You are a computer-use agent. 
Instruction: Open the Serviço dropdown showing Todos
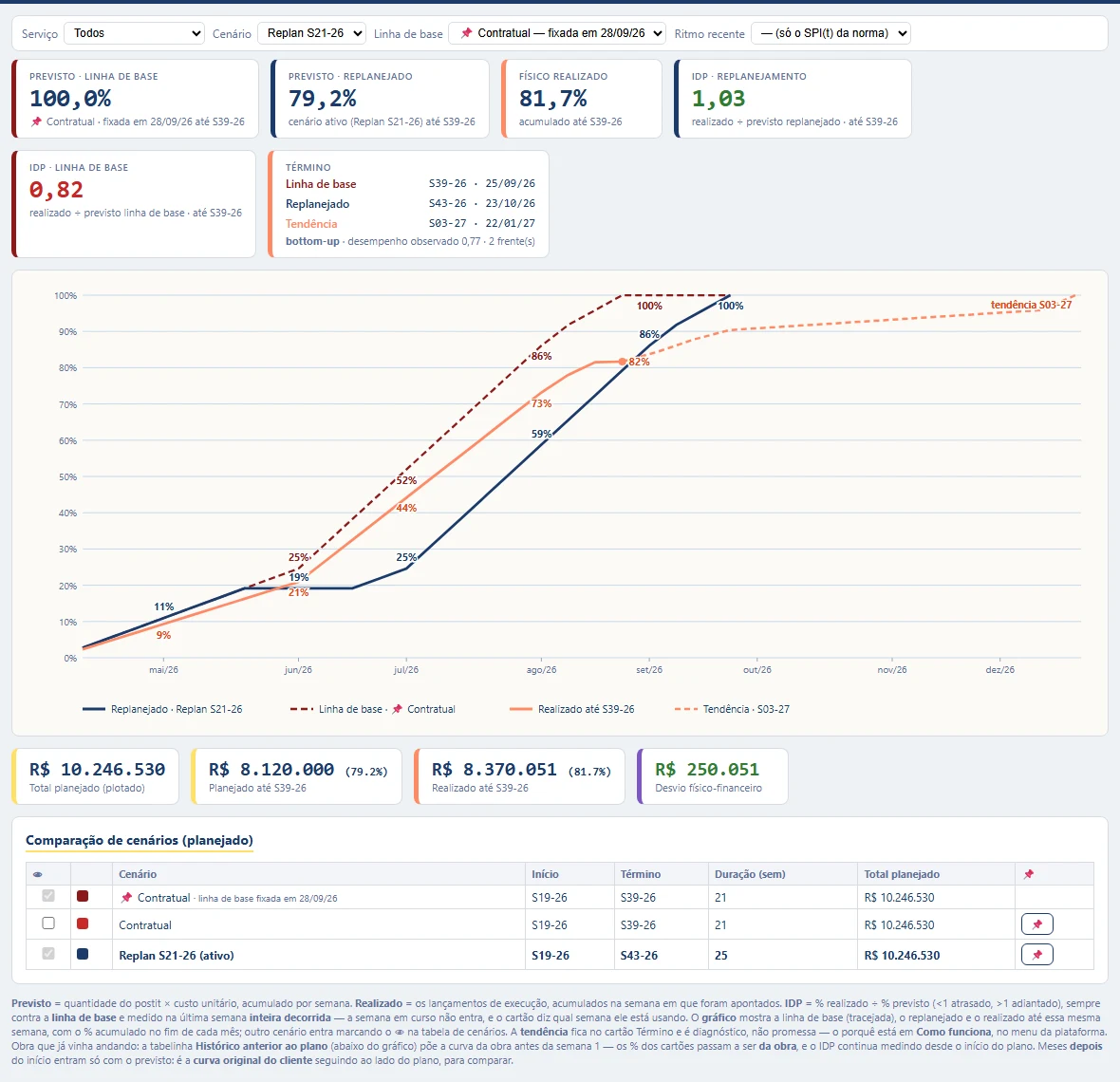134,33
